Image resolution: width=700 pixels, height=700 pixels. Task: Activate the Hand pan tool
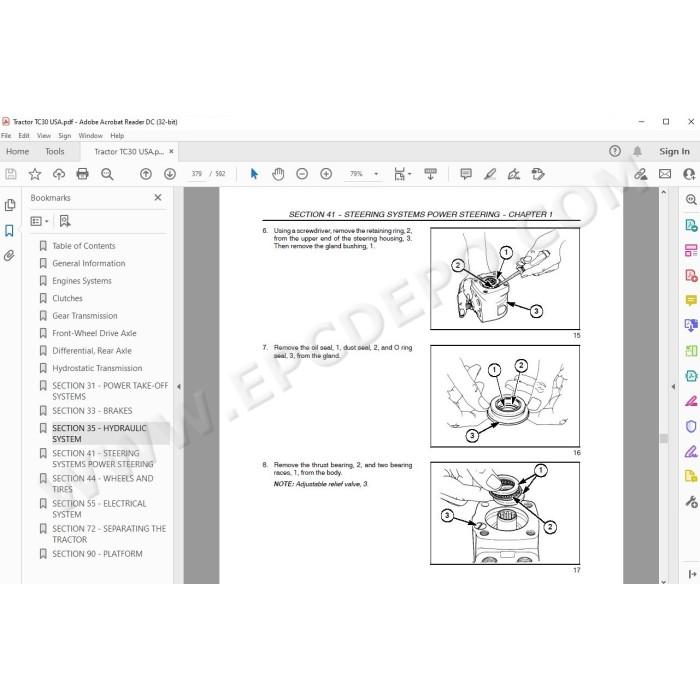(278, 174)
